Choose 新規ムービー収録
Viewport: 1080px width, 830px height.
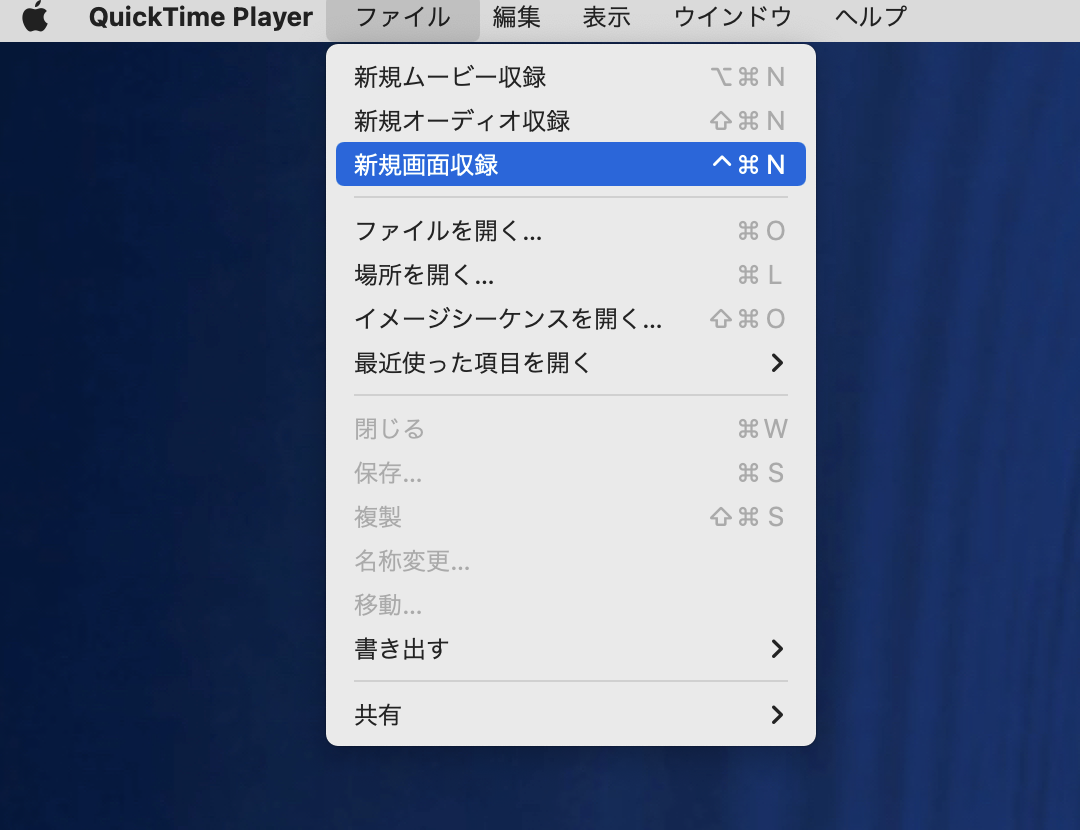(570, 76)
